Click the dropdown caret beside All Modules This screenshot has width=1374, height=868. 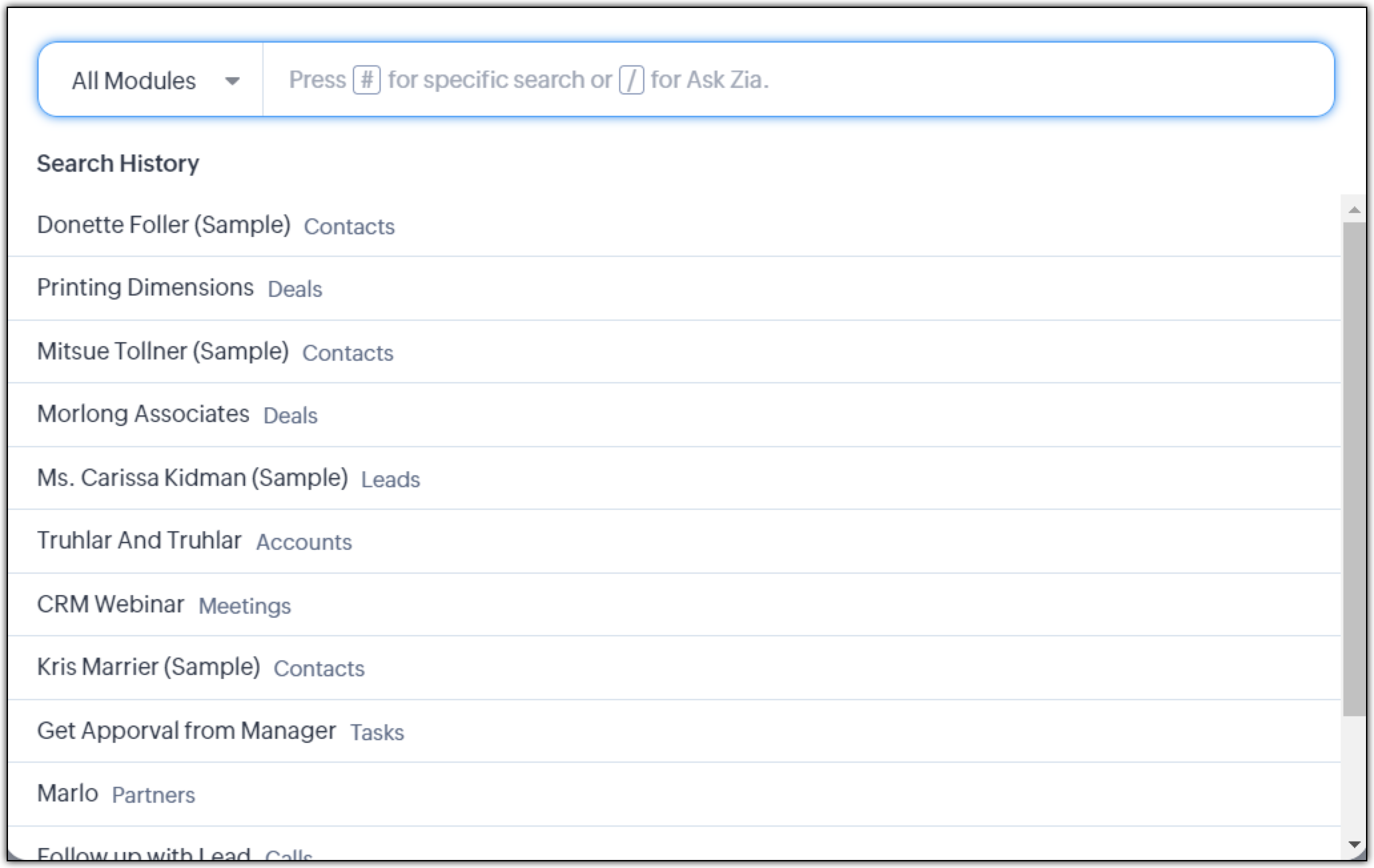point(232,81)
